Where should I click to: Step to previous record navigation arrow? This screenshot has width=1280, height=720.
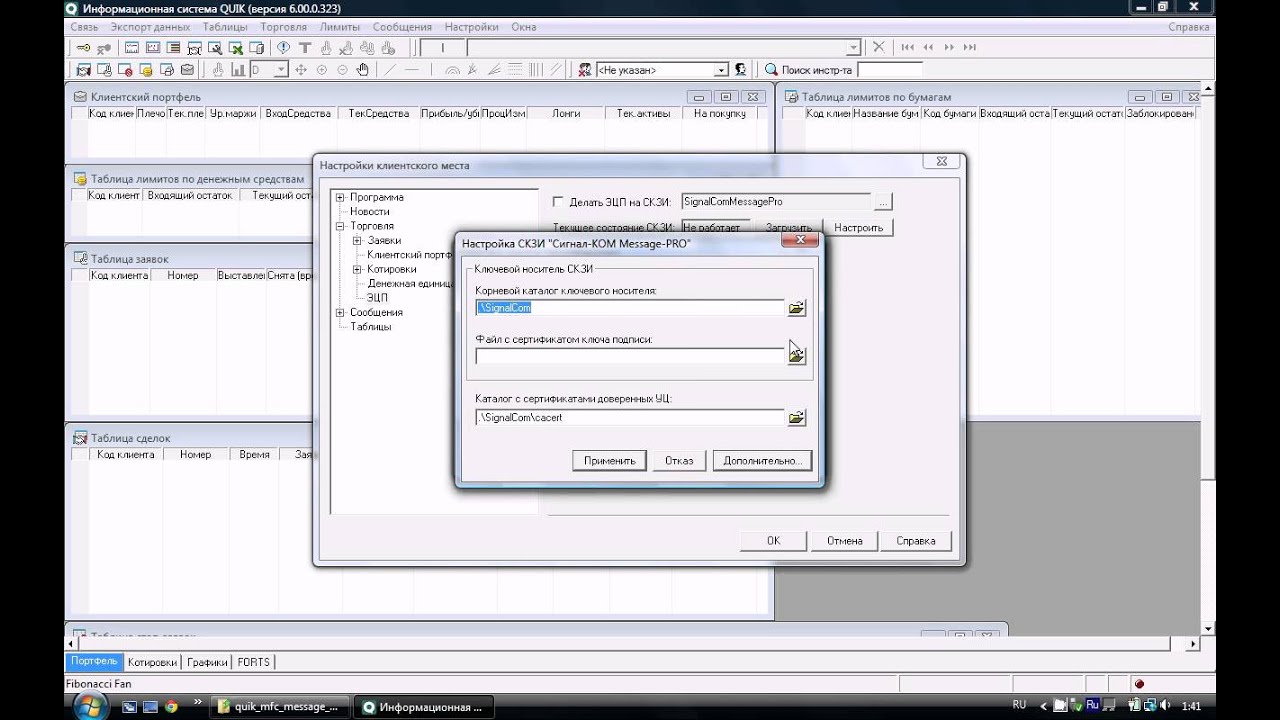click(928, 47)
